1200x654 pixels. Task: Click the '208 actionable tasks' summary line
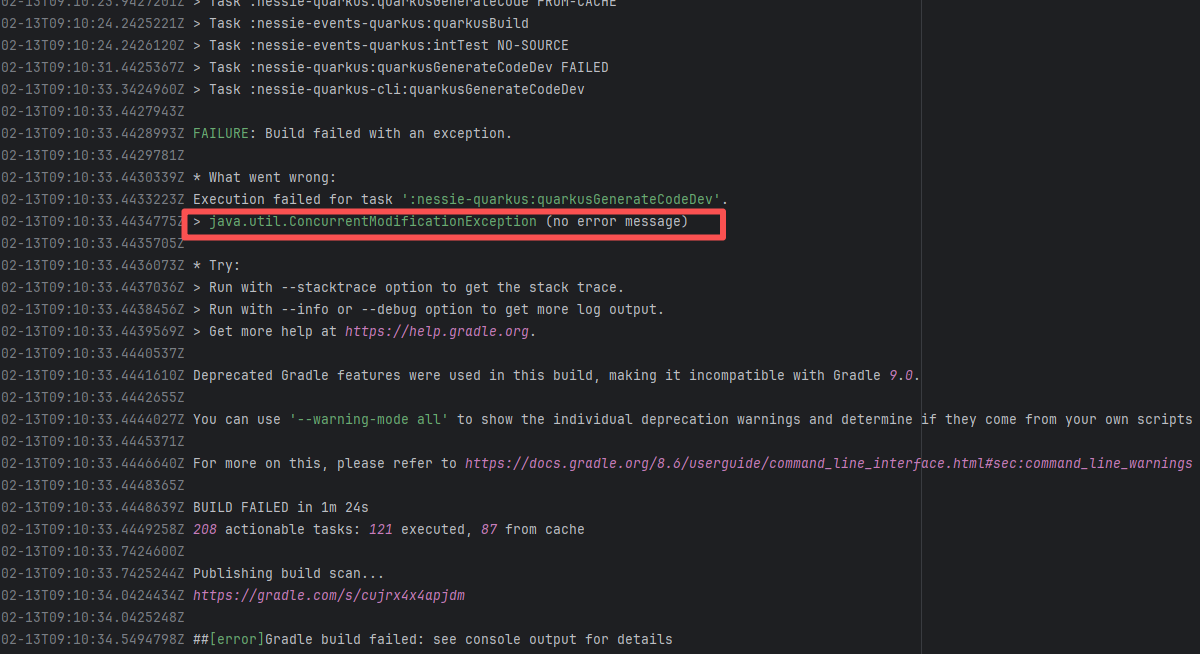(388, 529)
